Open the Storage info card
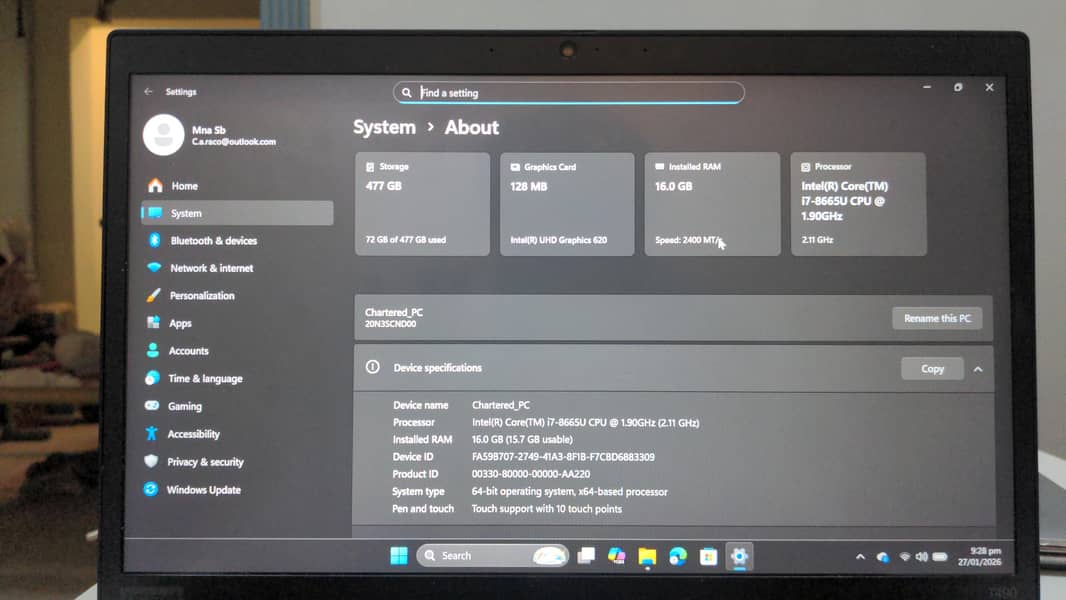Viewport: 1066px width, 600px height. click(422, 204)
